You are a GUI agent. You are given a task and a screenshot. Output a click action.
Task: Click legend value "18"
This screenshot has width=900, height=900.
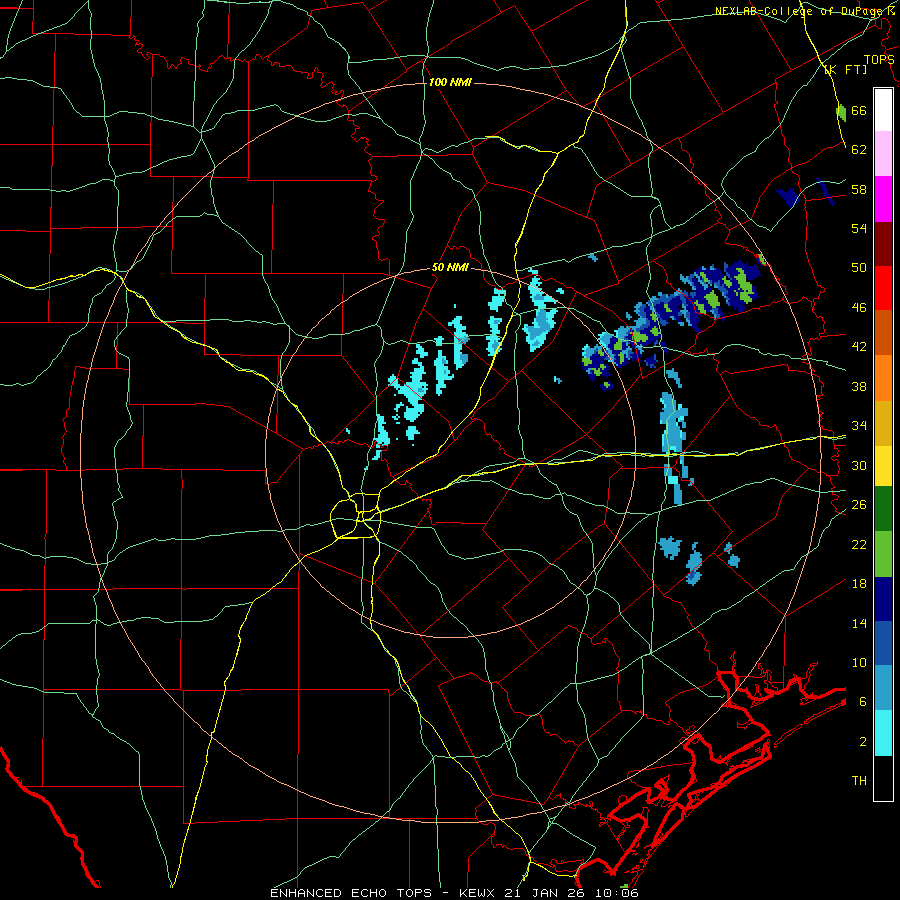tap(859, 584)
